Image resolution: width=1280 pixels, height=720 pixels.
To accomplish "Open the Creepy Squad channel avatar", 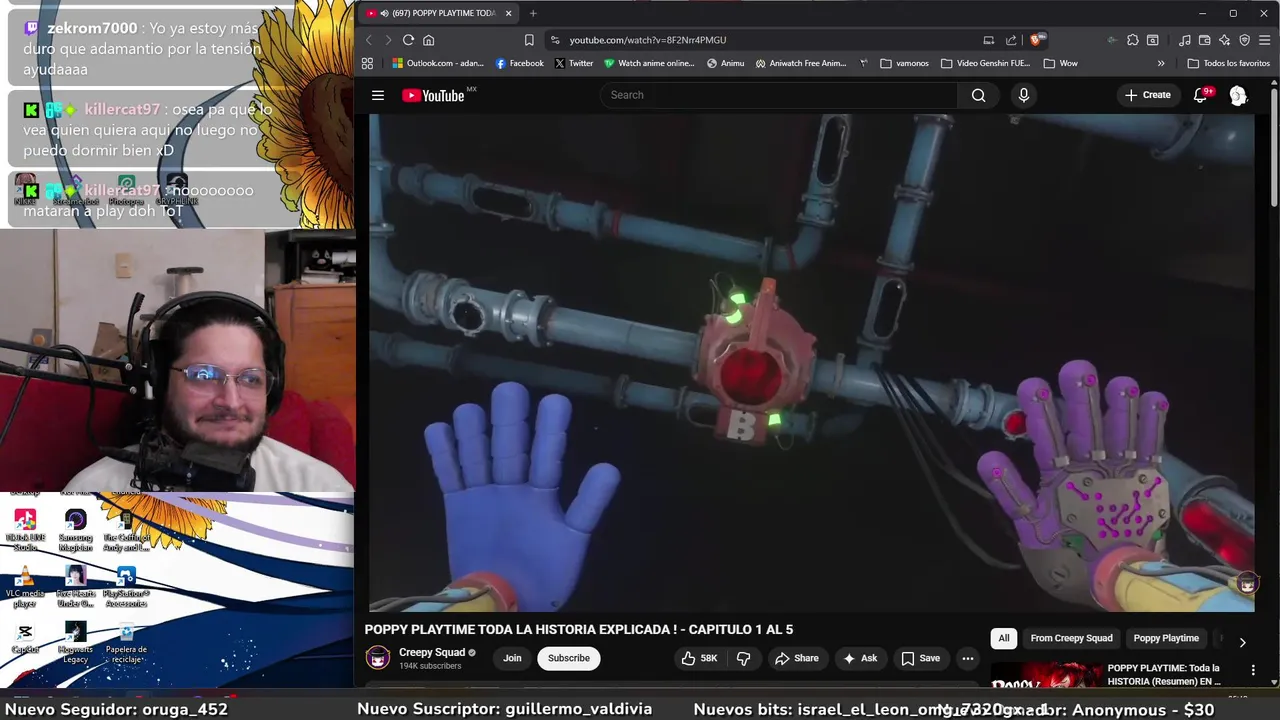I will [378, 658].
